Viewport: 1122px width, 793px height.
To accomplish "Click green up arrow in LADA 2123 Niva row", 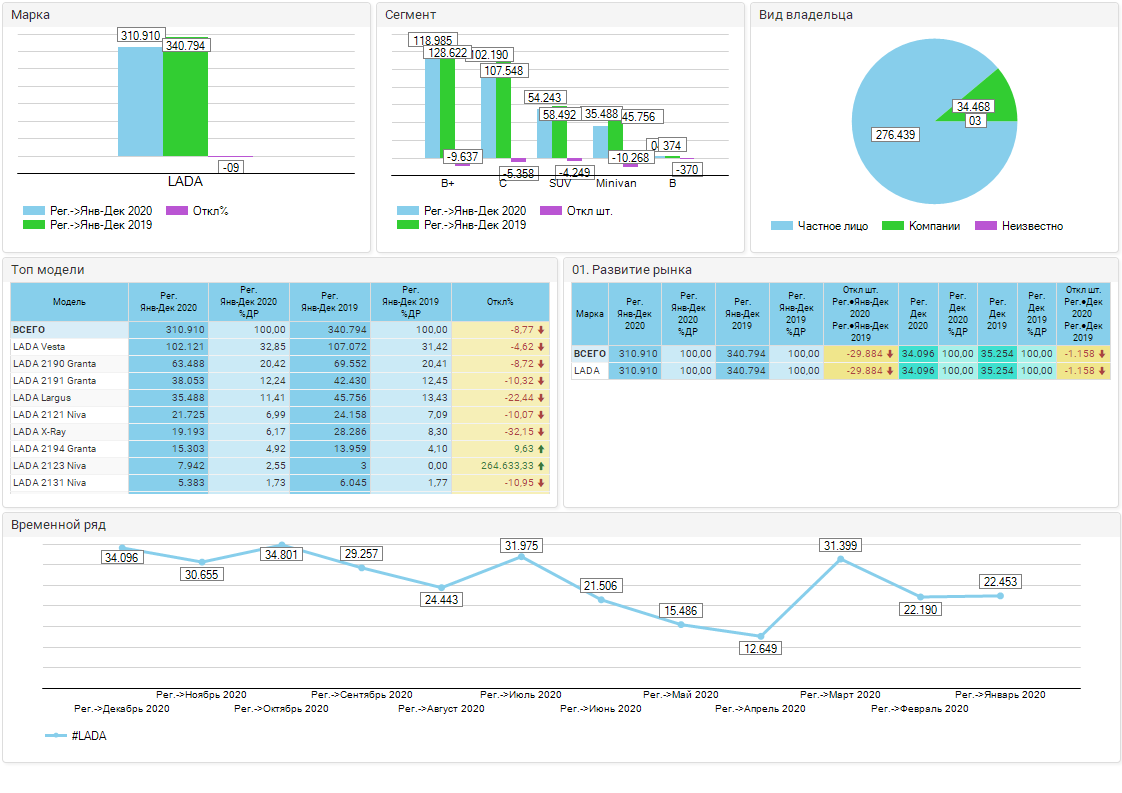I will click(x=541, y=466).
